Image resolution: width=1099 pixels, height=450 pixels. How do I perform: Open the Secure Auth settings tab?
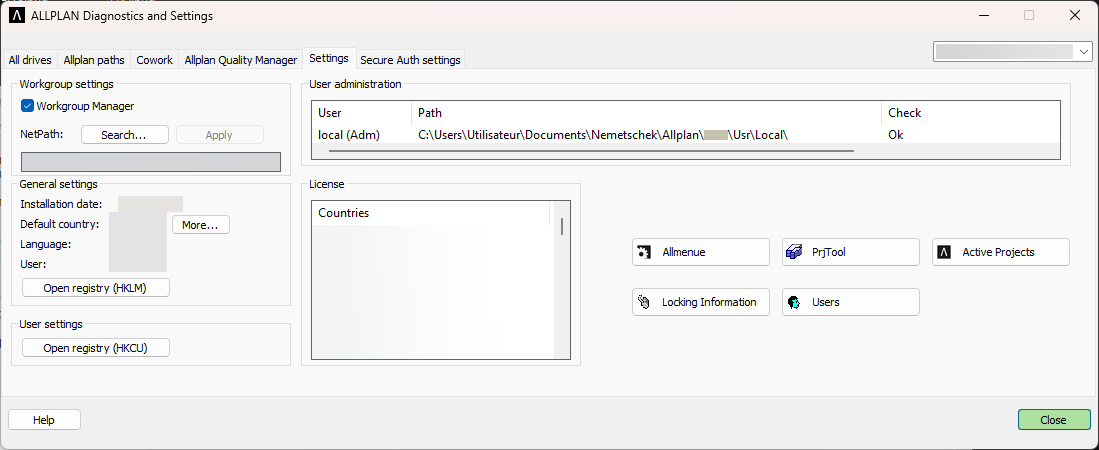pyautogui.click(x=410, y=60)
